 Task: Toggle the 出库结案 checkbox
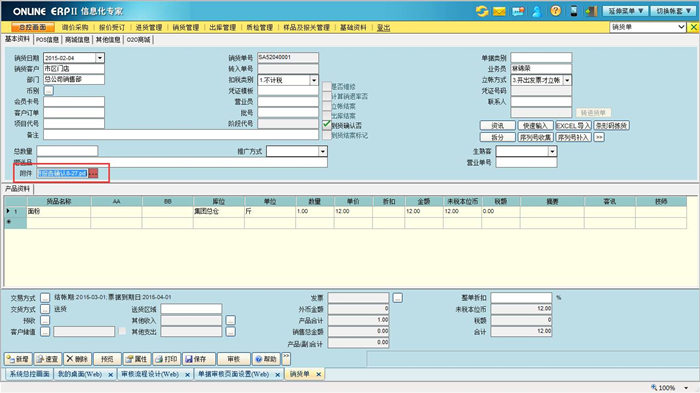tap(327, 116)
